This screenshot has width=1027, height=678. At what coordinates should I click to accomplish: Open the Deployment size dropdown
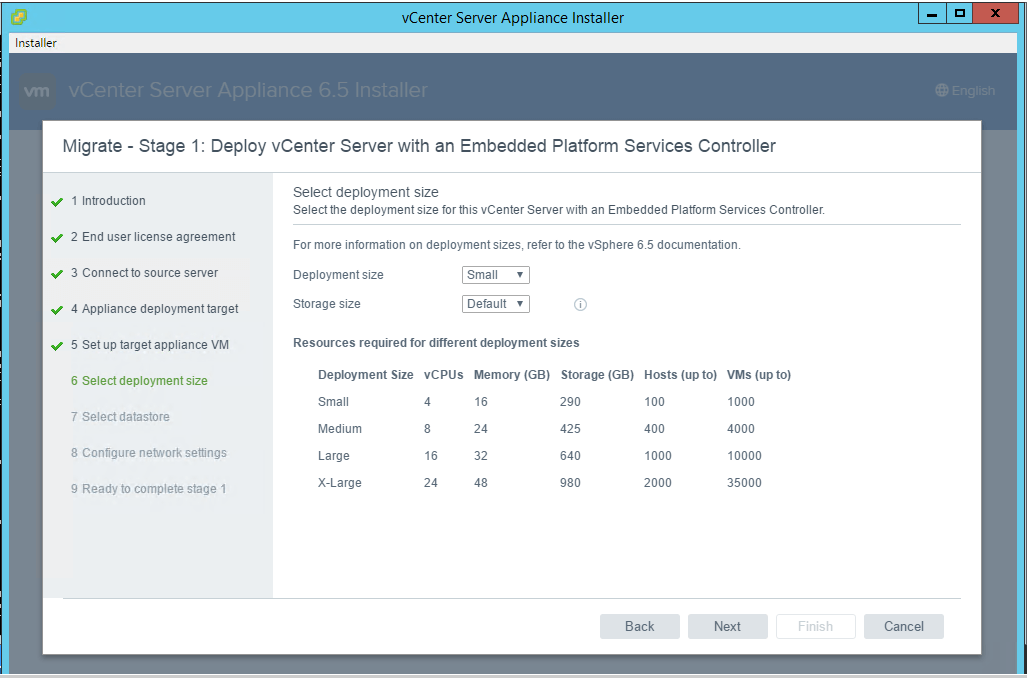(x=496, y=274)
